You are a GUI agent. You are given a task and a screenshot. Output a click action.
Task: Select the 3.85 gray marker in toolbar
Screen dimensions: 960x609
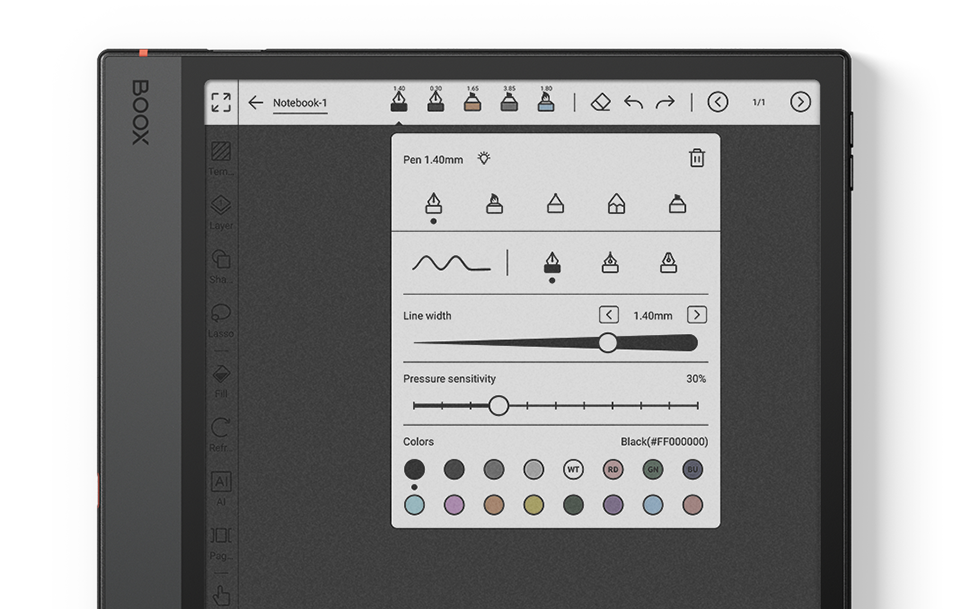(509, 99)
